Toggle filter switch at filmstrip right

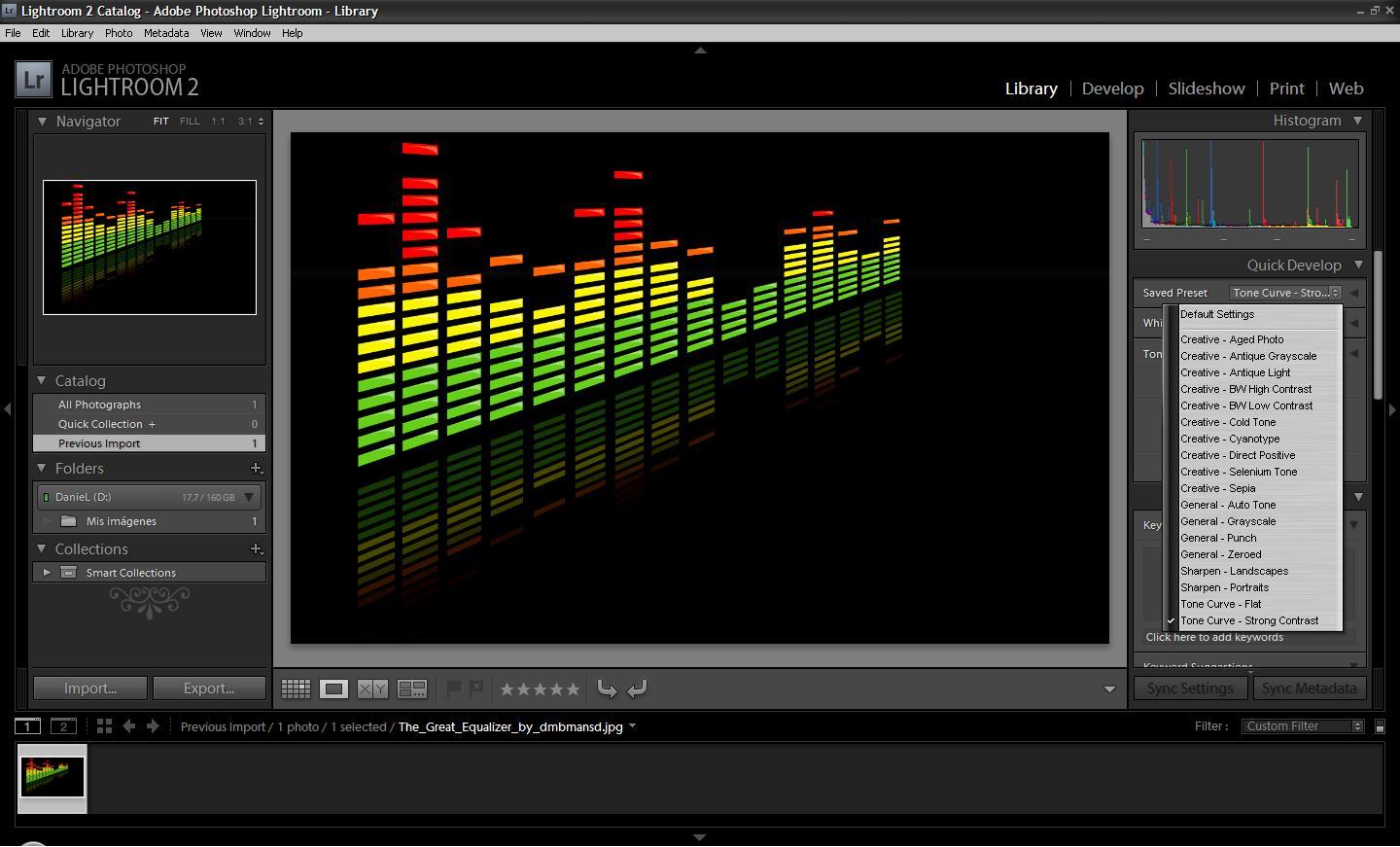coord(1380,726)
